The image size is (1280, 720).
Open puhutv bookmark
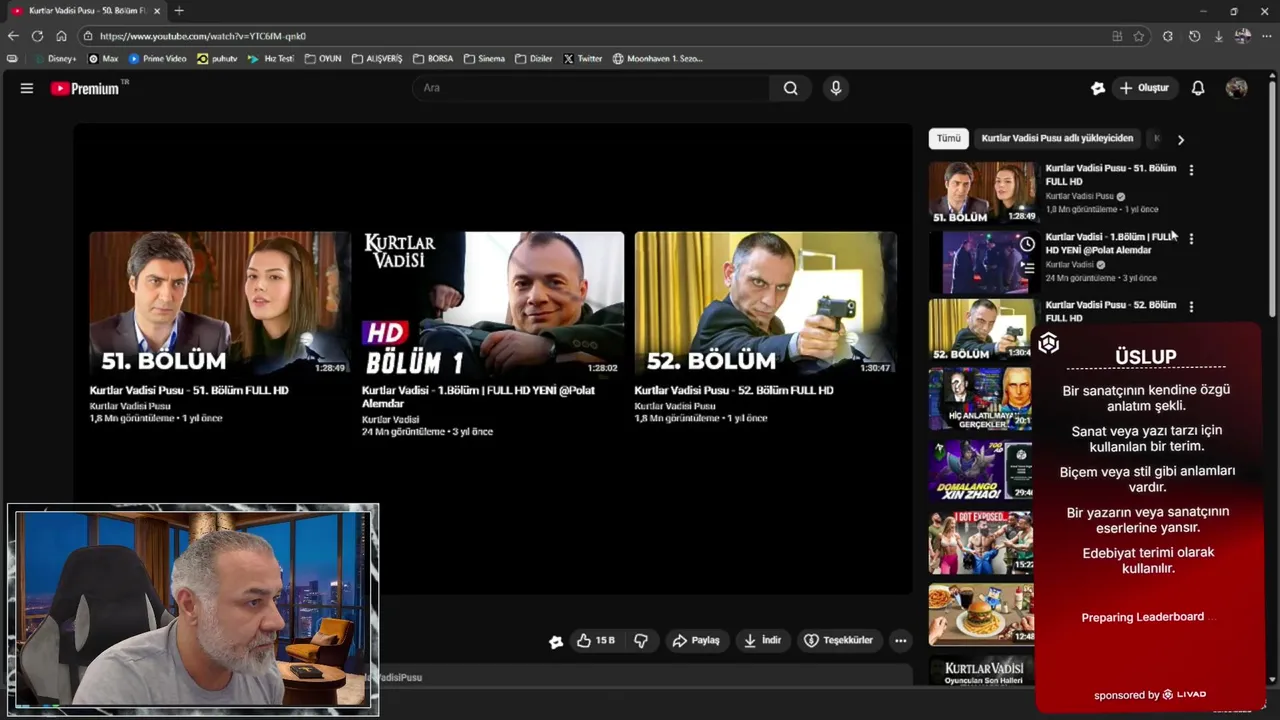pos(218,59)
